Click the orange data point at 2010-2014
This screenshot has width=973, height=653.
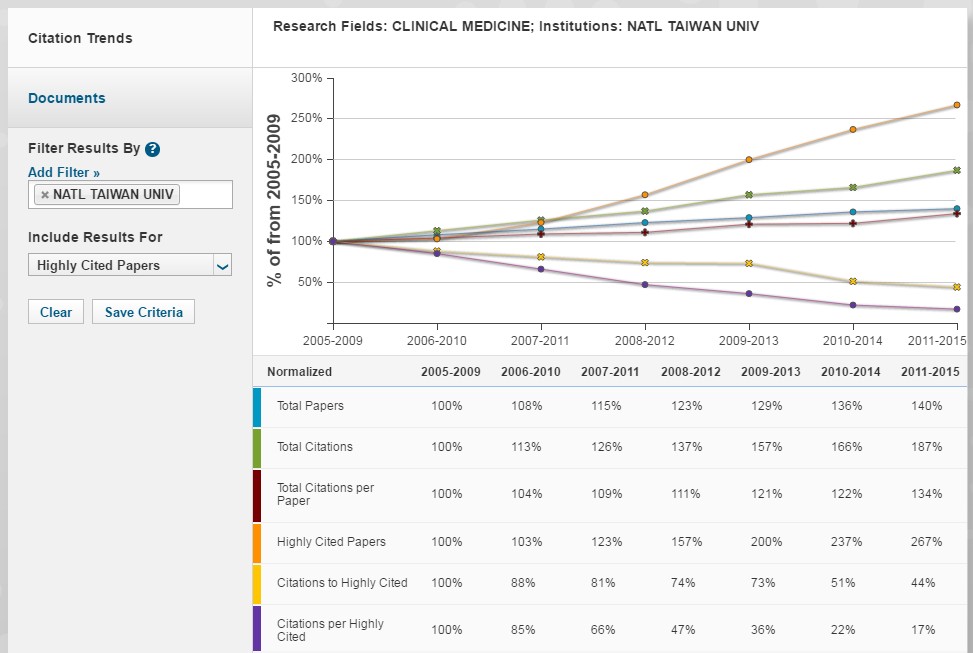(x=853, y=130)
